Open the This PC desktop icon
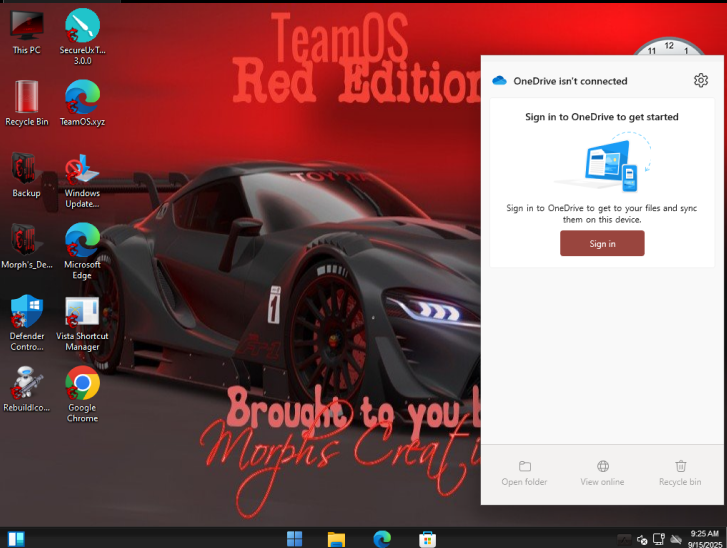 [26, 32]
